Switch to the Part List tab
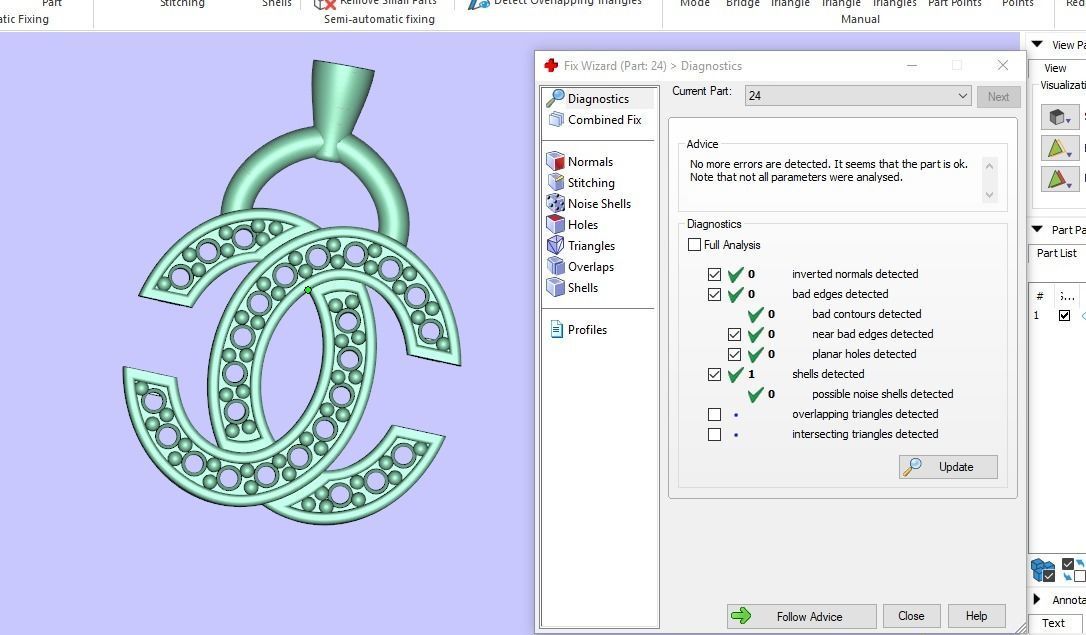The height and width of the screenshot is (635, 1086). (x=1056, y=253)
